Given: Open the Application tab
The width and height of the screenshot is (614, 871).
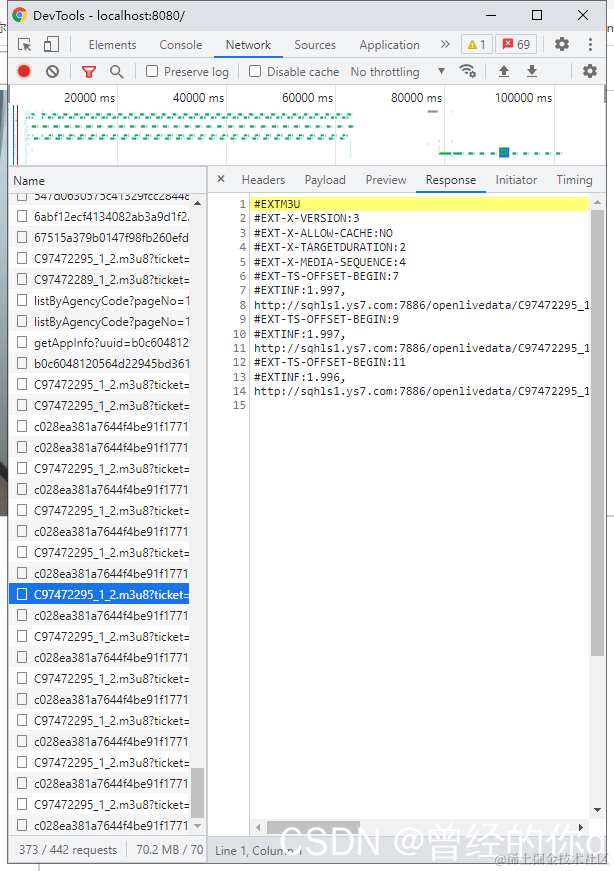Looking at the screenshot, I should click(x=390, y=45).
